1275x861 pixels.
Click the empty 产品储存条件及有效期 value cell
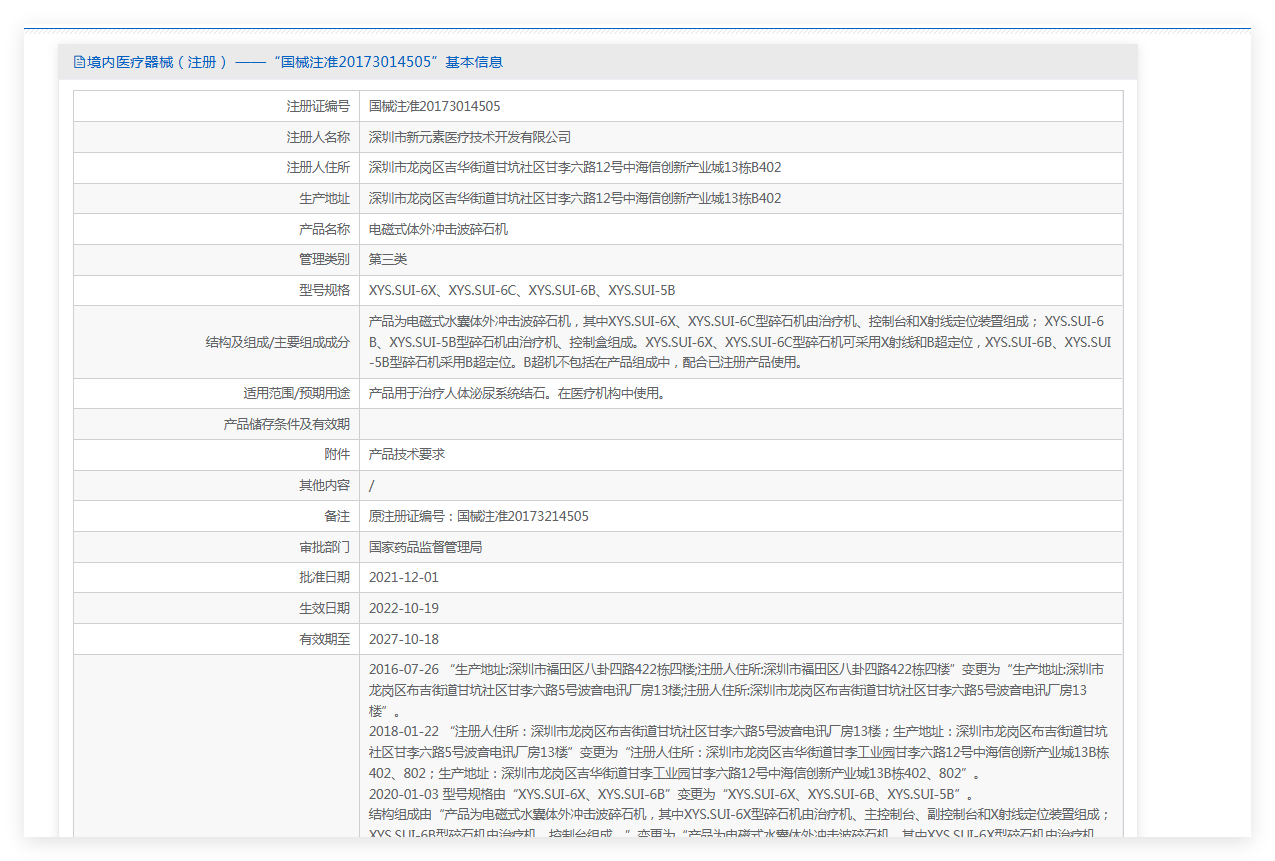[x=741, y=425]
